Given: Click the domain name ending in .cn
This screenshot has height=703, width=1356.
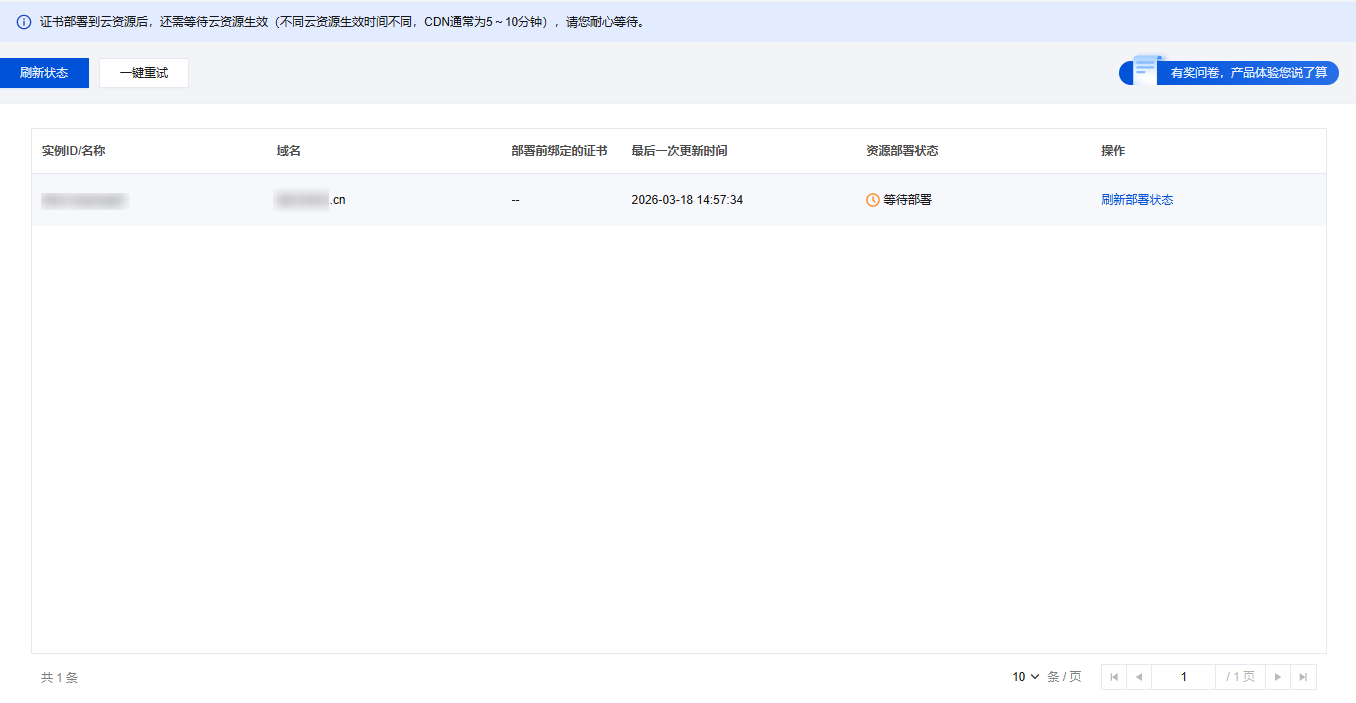Looking at the screenshot, I should [311, 200].
